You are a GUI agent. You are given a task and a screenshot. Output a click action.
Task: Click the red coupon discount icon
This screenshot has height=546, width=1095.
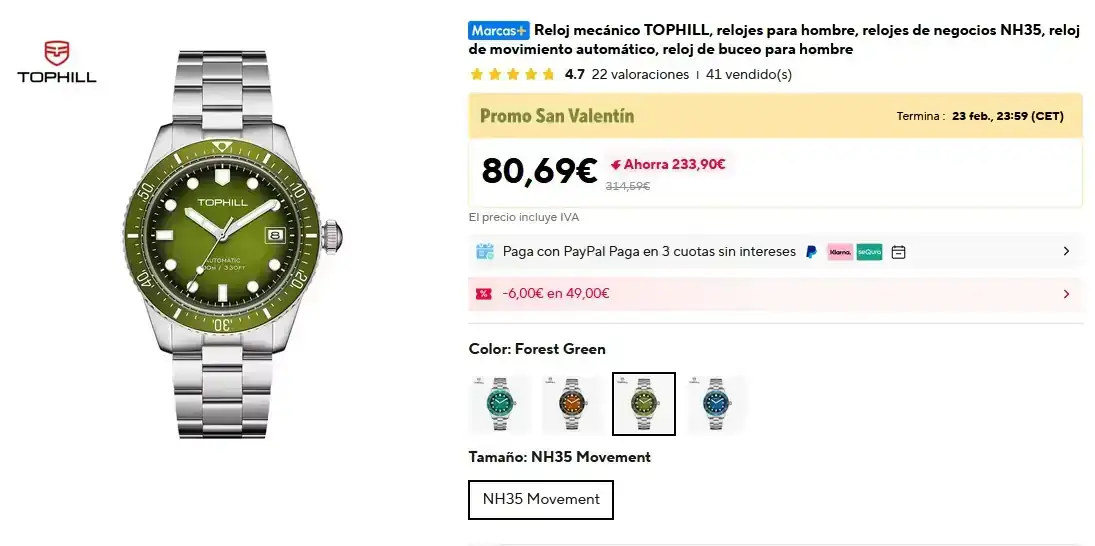click(x=484, y=294)
